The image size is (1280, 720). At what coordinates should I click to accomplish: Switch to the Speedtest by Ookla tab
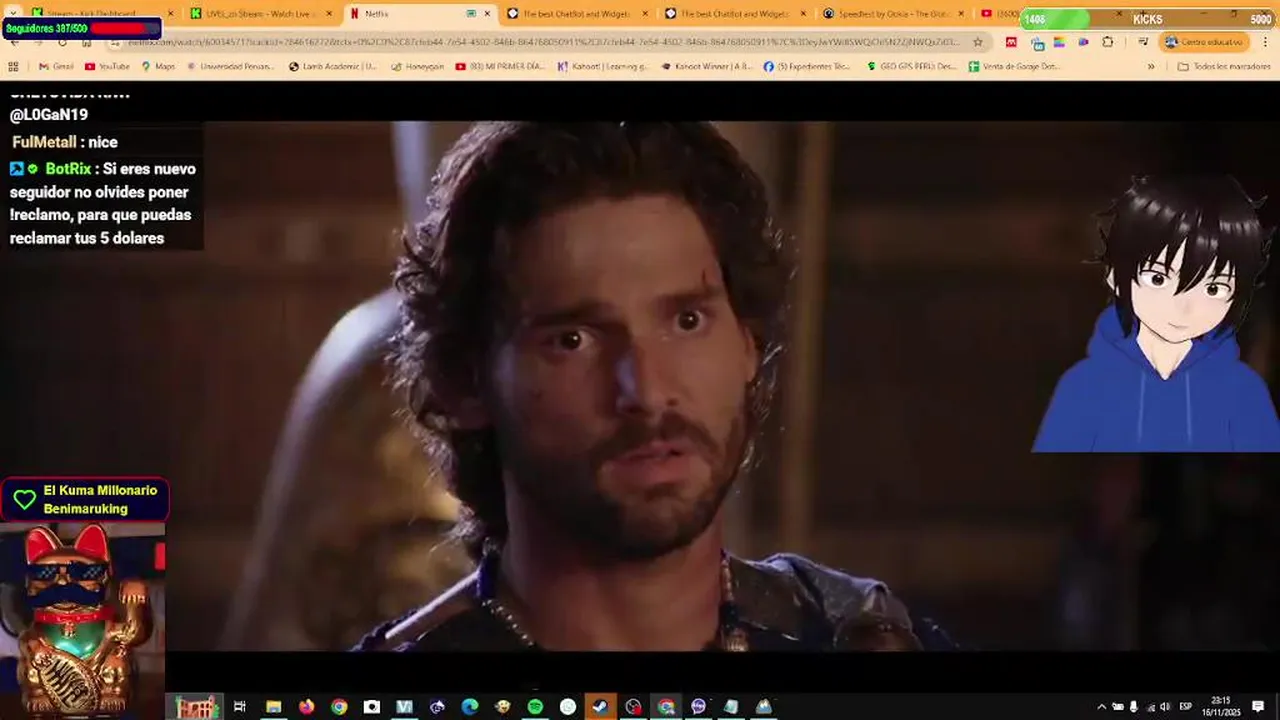[x=890, y=14]
